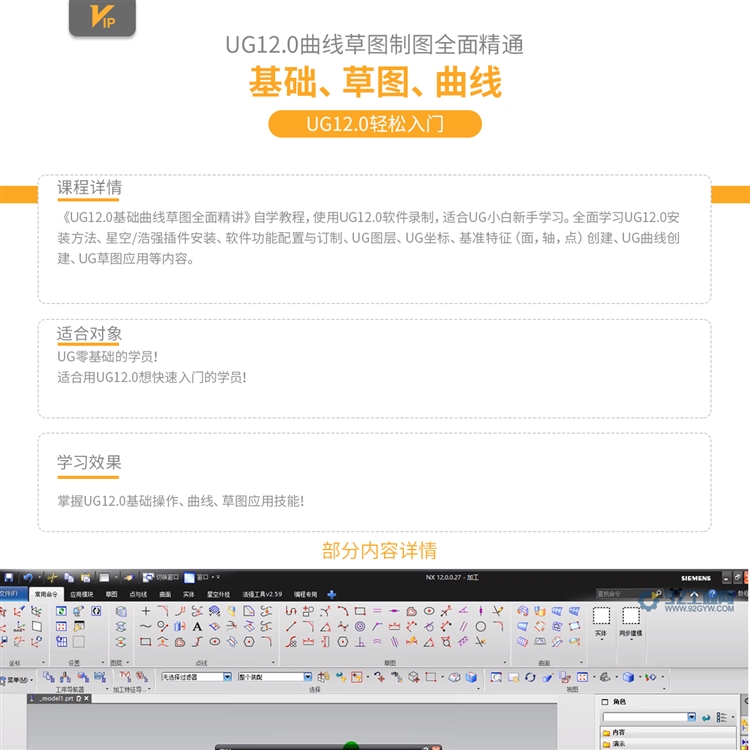Click the _model1.prt document tab
Screen dimensions: 750x750
[x=58, y=698]
